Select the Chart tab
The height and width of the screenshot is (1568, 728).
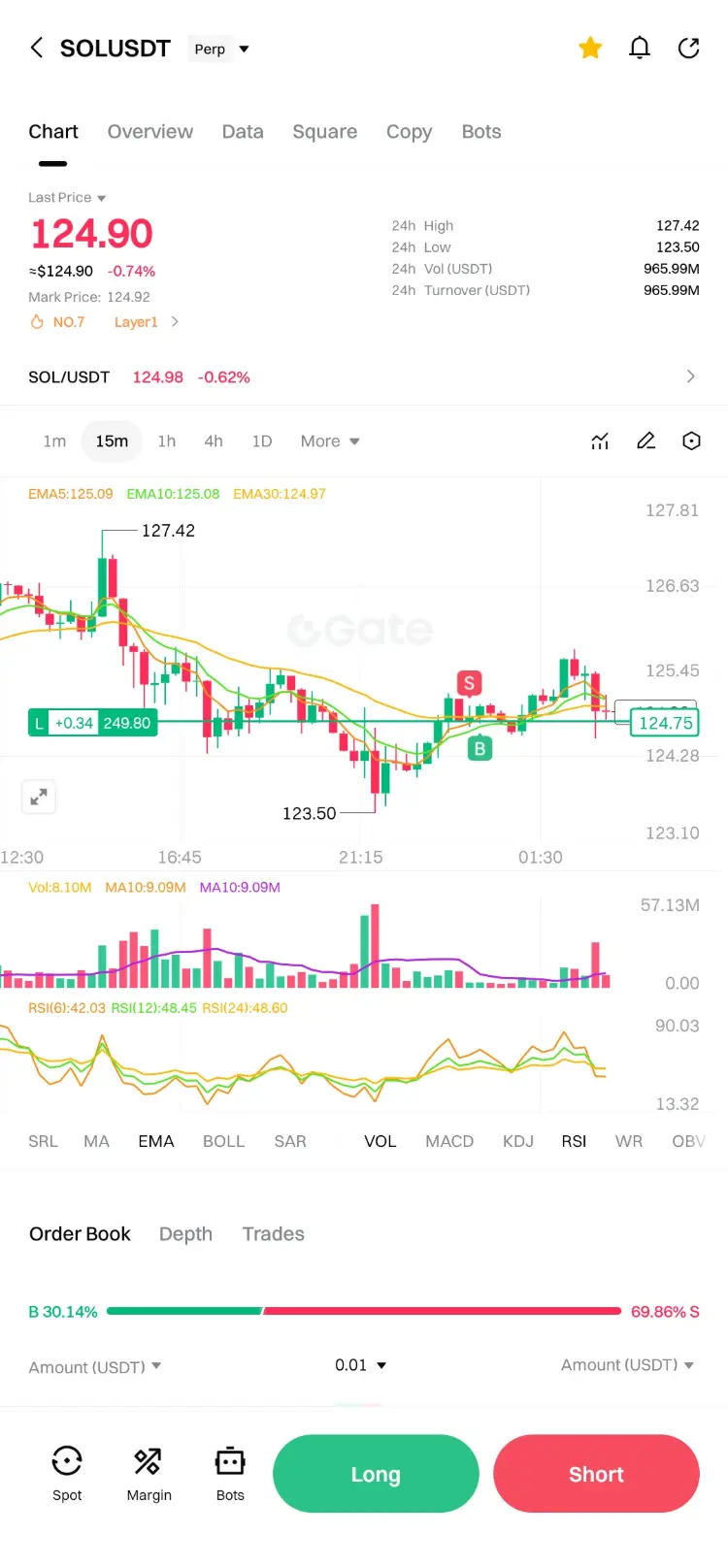53,132
